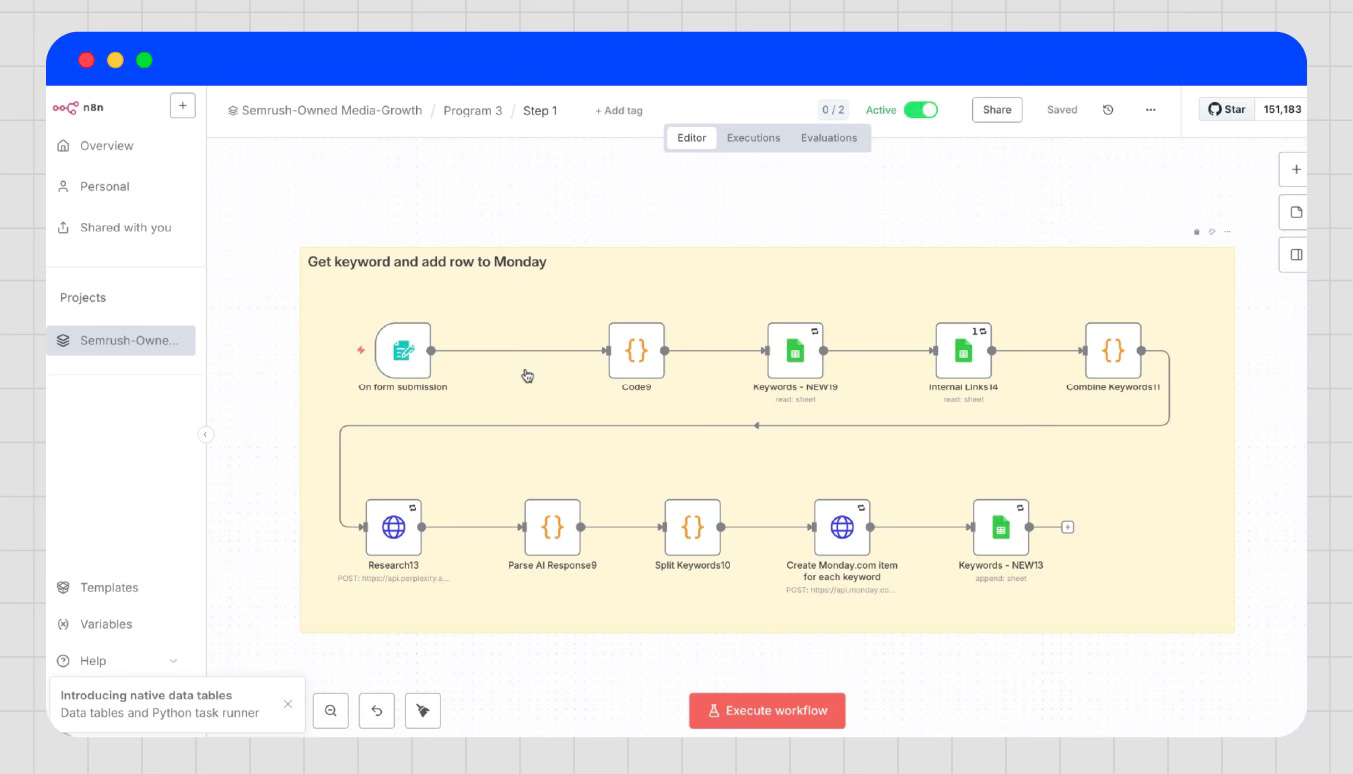Dismiss the native data tables notice

point(288,704)
